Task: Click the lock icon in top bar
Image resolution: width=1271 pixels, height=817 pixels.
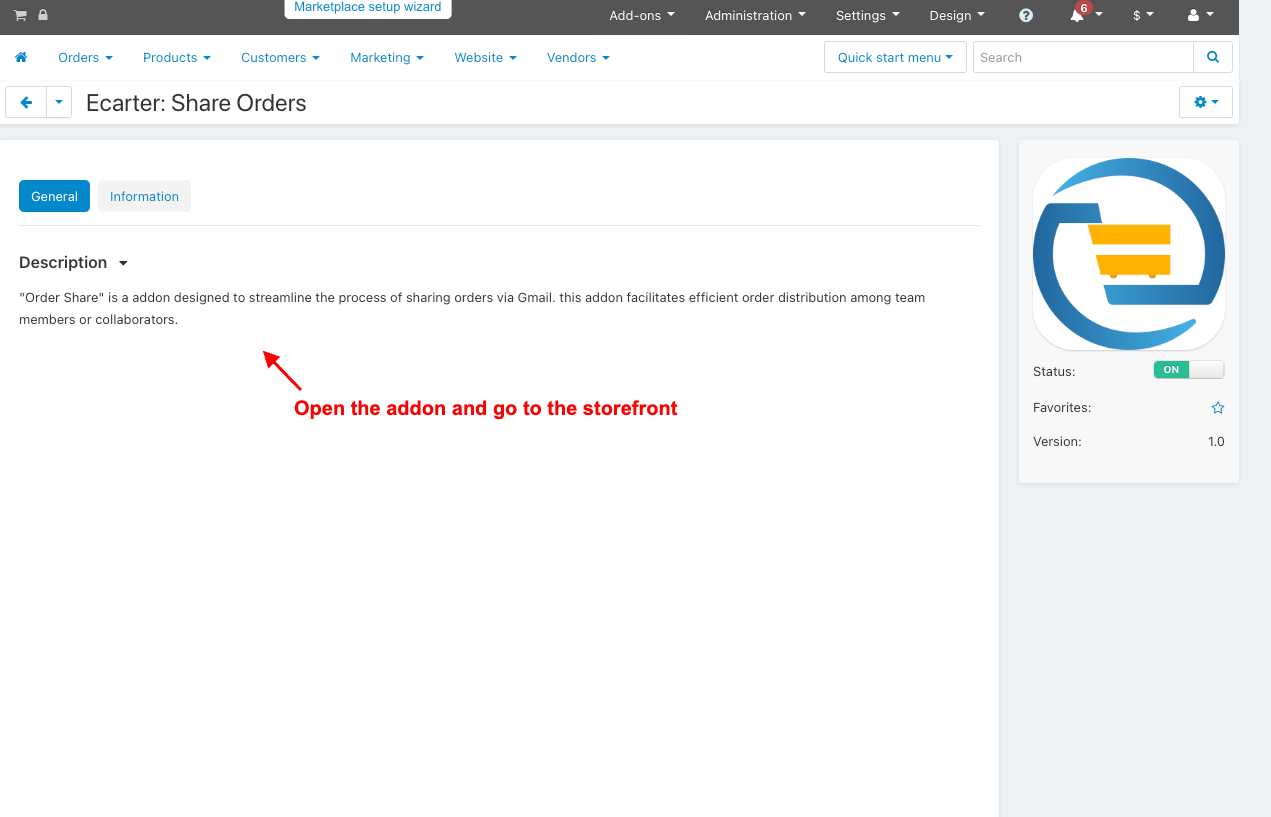Action: (x=43, y=15)
